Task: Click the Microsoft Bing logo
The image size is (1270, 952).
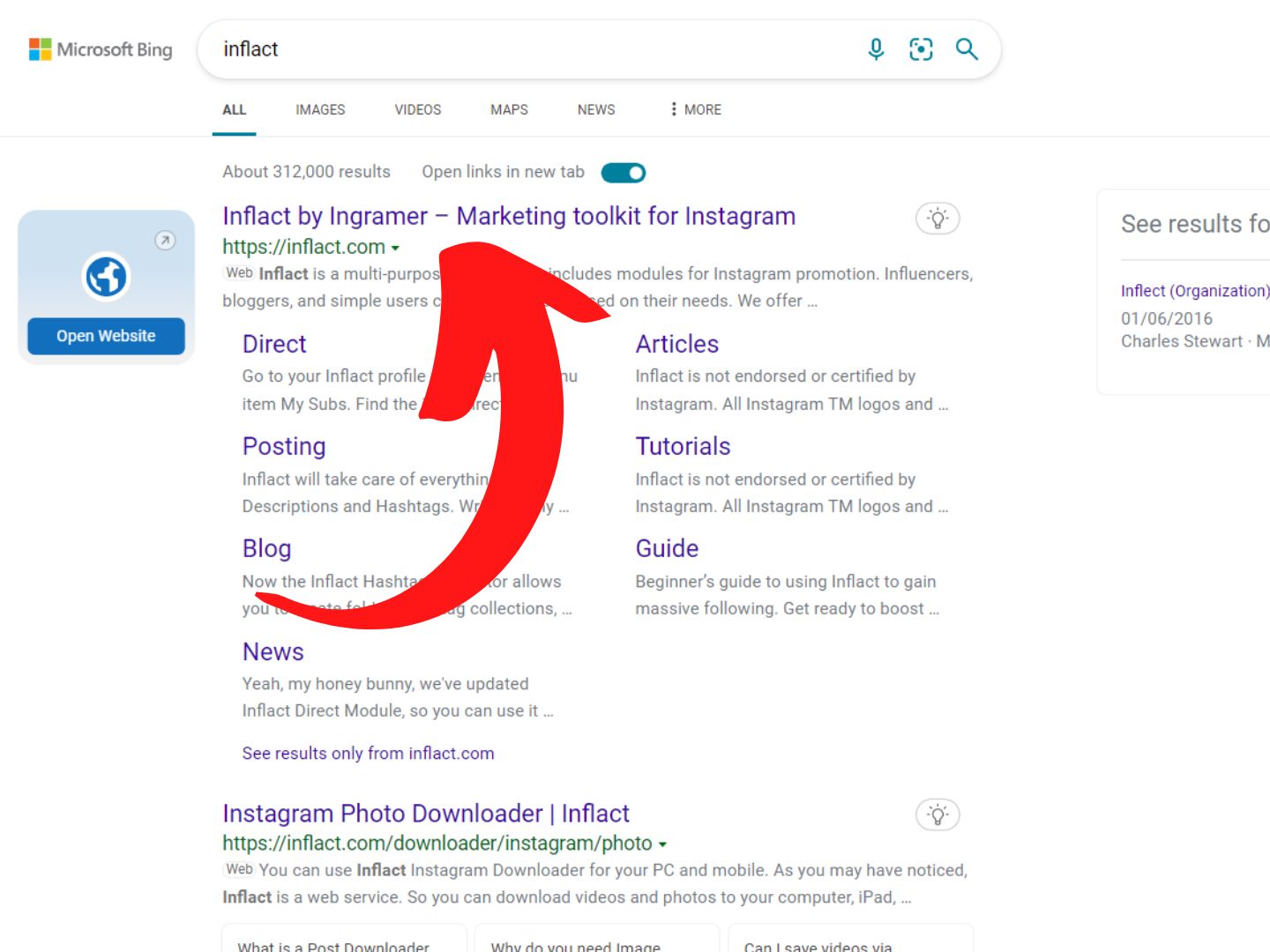Action: pyautogui.click(x=101, y=49)
